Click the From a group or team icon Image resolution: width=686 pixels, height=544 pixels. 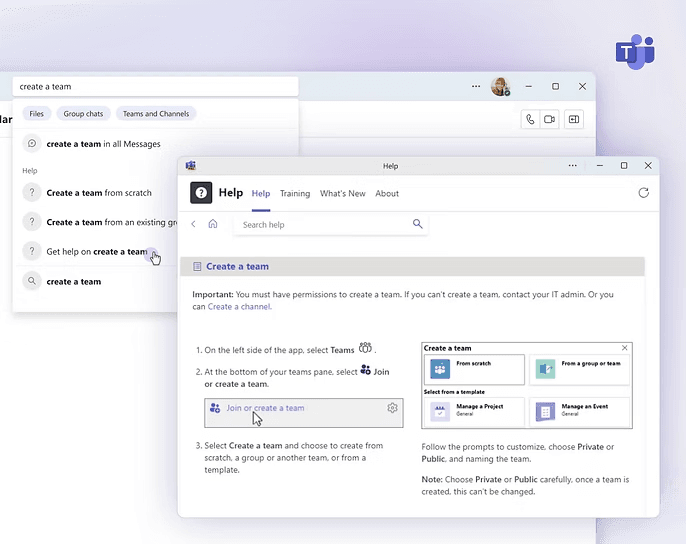546,369
